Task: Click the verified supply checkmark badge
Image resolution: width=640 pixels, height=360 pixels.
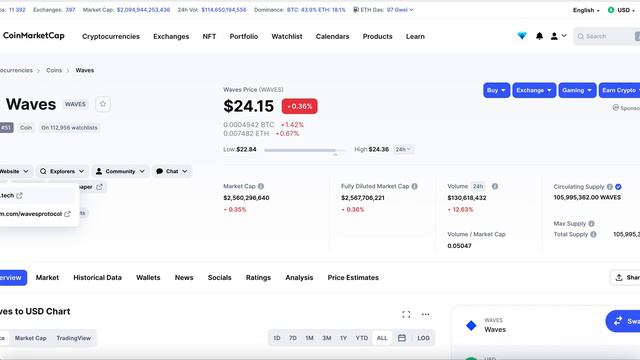Action: [x=618, y=187]
